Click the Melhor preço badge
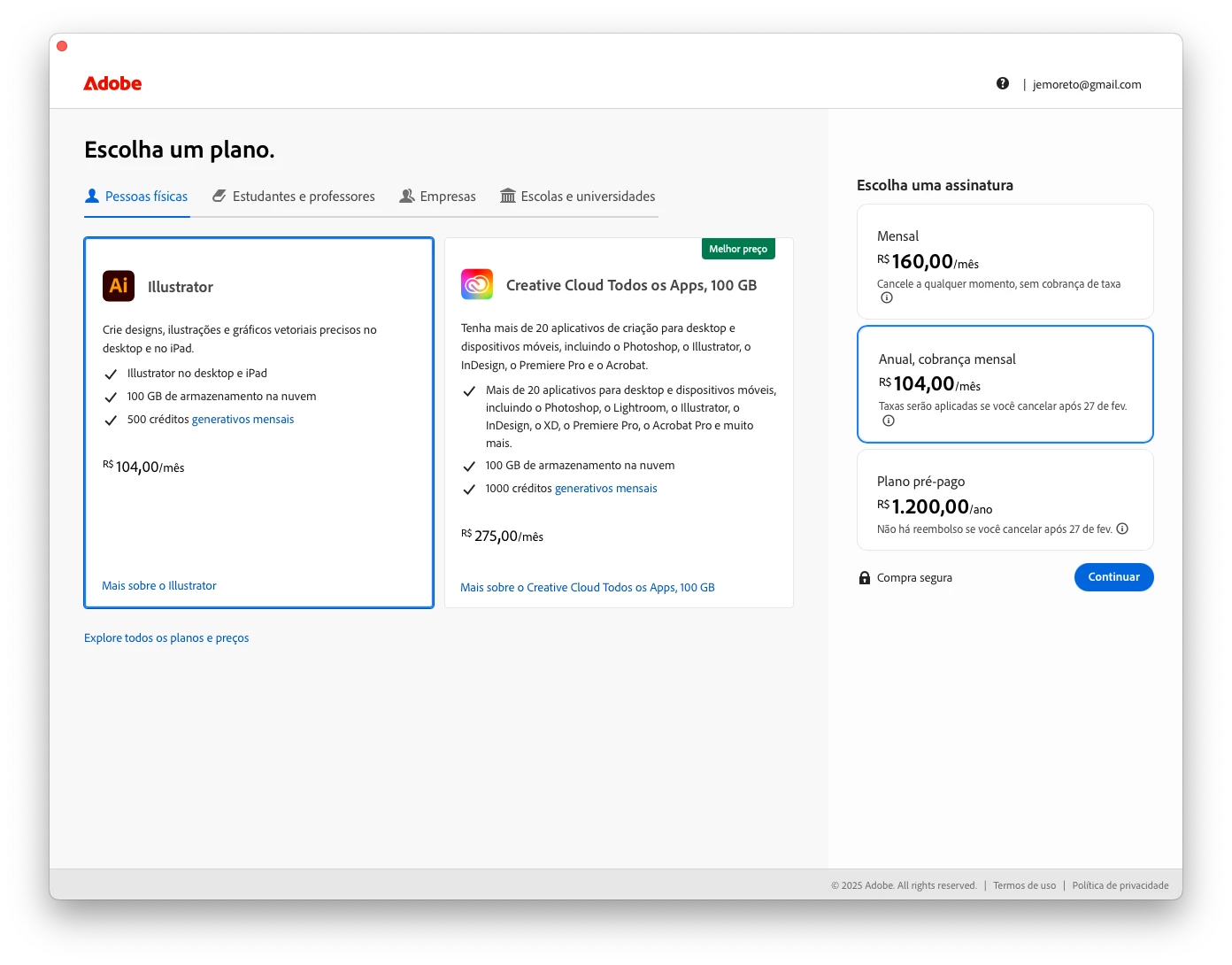This screenshot has width=1232, height=965. coord(738,249)
